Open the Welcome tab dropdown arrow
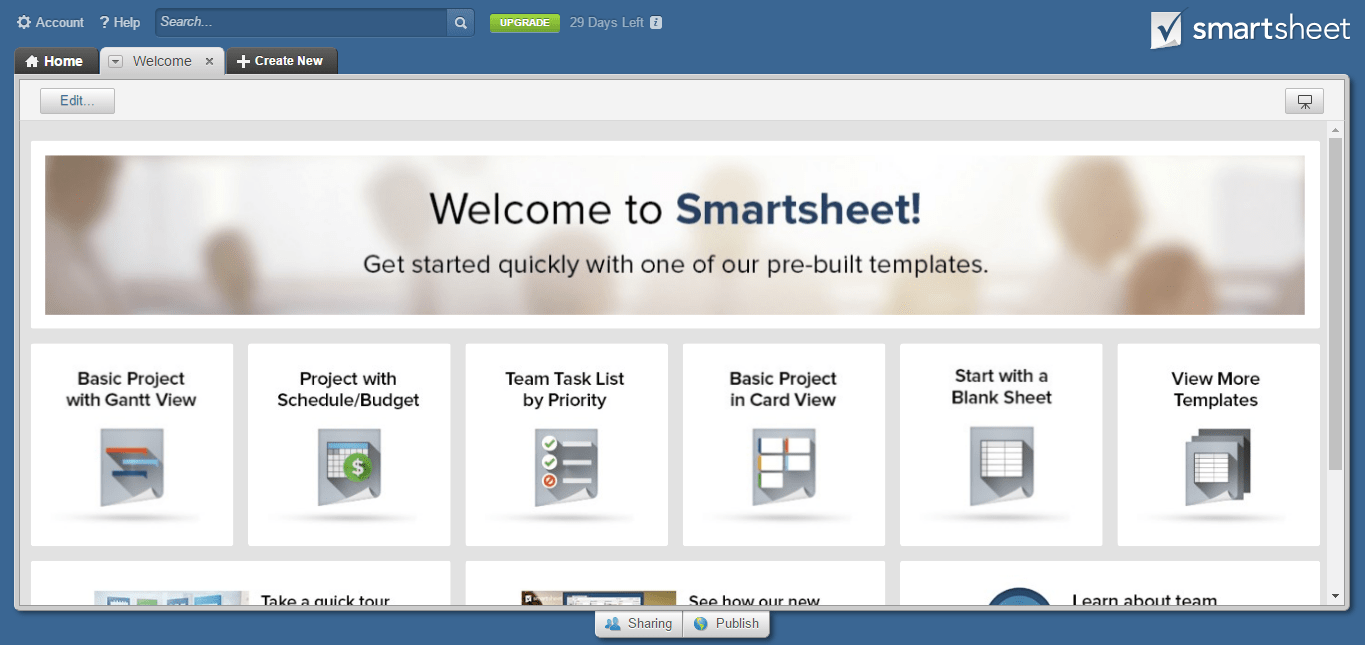Image resolution: width=1365 pixels, height=645 pixels. point(116,61)
